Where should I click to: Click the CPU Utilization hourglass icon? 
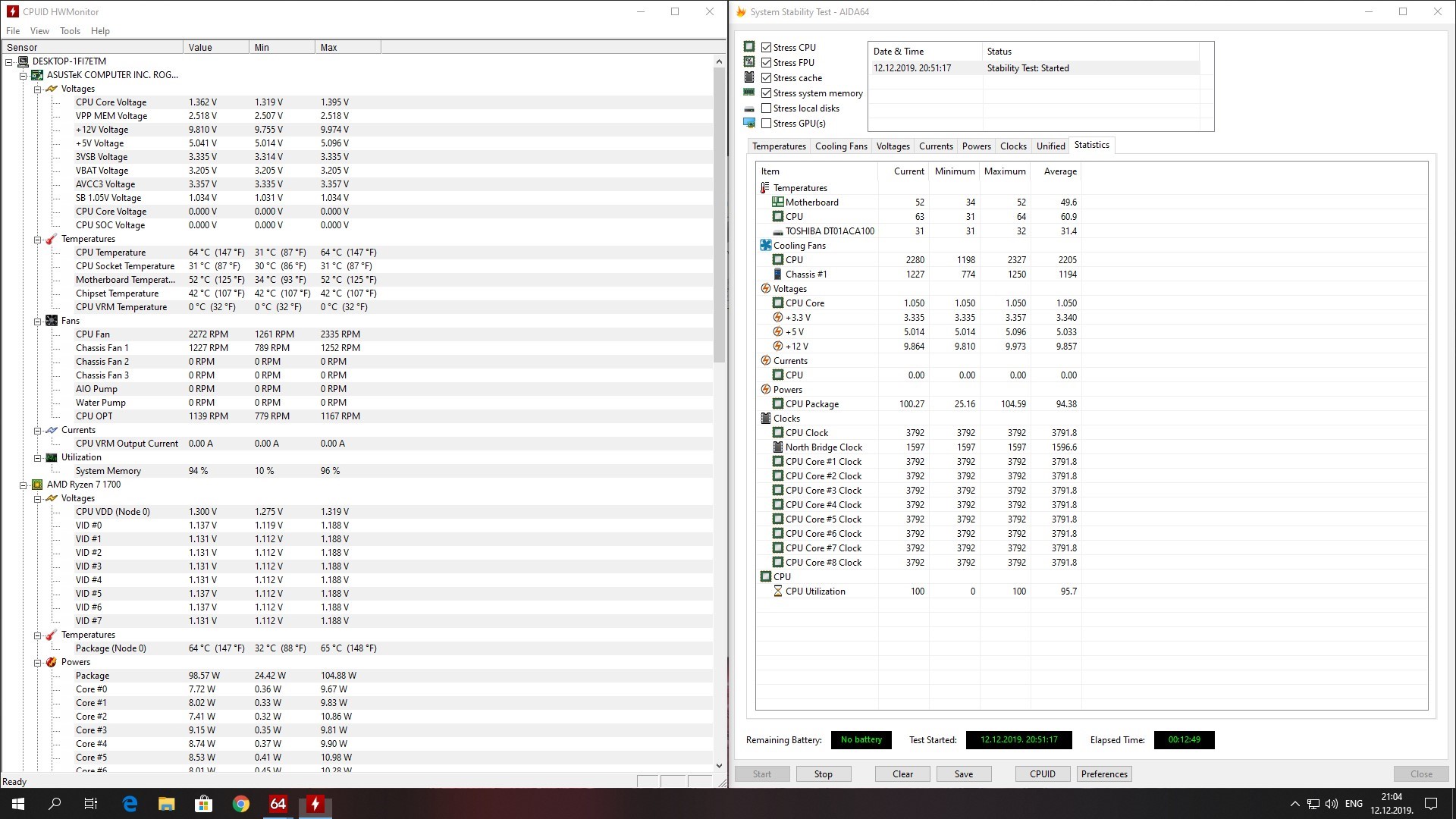pos(777,591)
